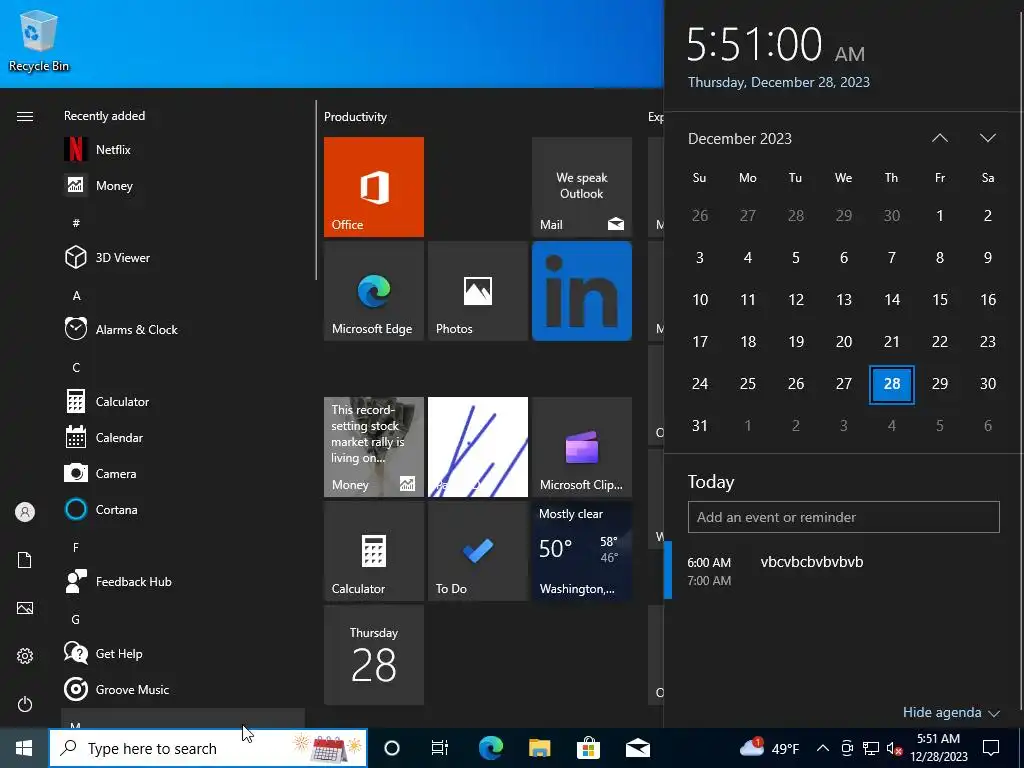Select today's date 28 in the calendar
The height and width of the screenshot is (768, 1024).
[x=891, y=384]
